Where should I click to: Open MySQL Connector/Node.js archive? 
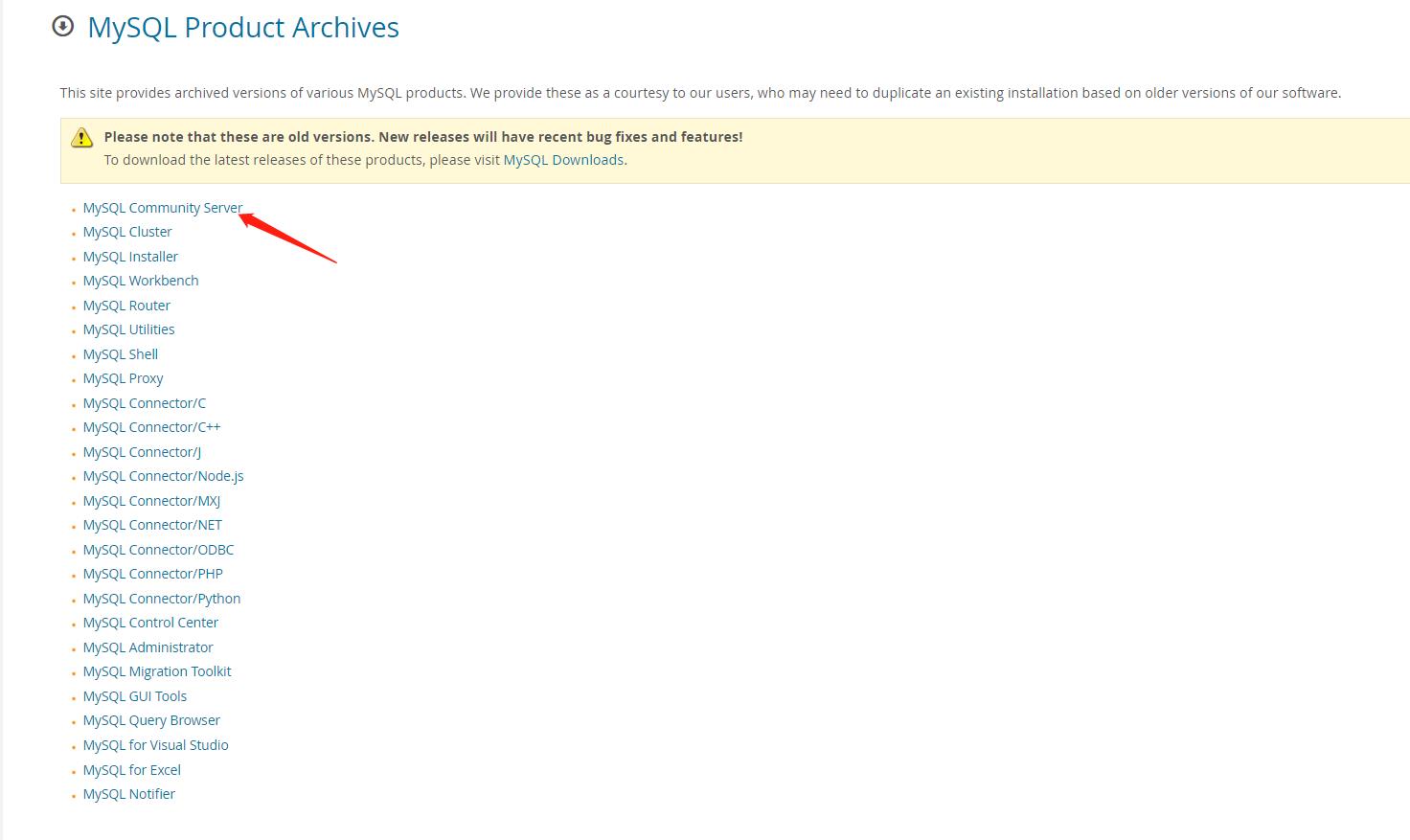164,476
